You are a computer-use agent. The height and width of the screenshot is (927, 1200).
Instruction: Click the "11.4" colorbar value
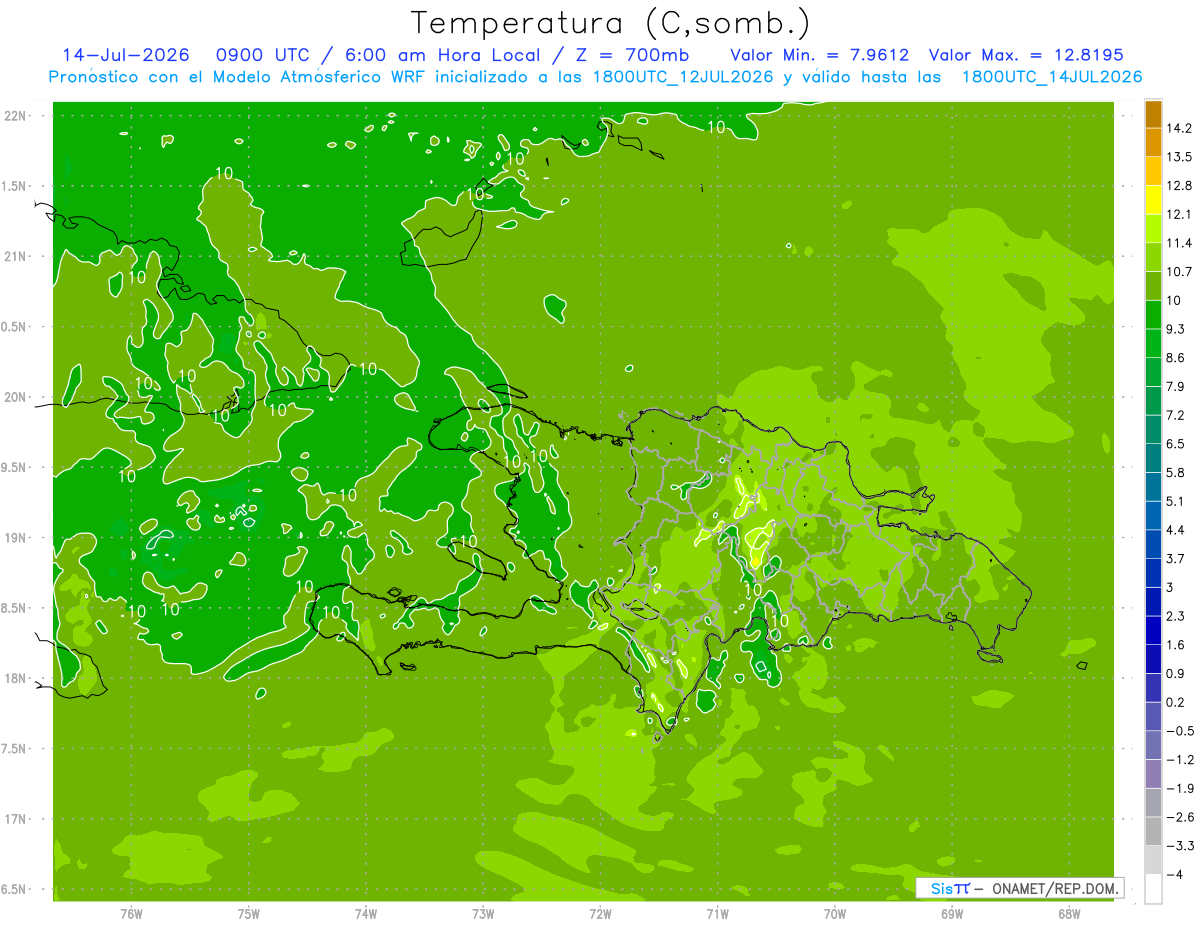(x=1178, y=243)
